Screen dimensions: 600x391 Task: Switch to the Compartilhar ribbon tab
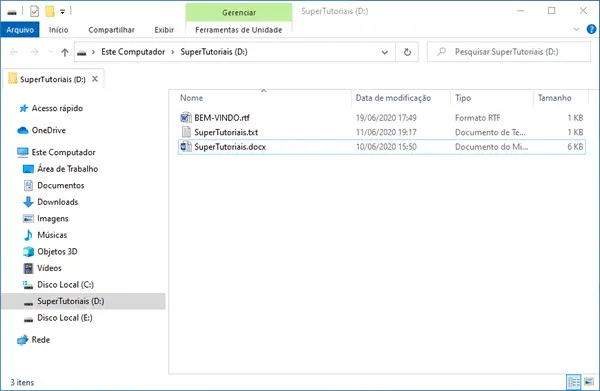click(111, 30)
